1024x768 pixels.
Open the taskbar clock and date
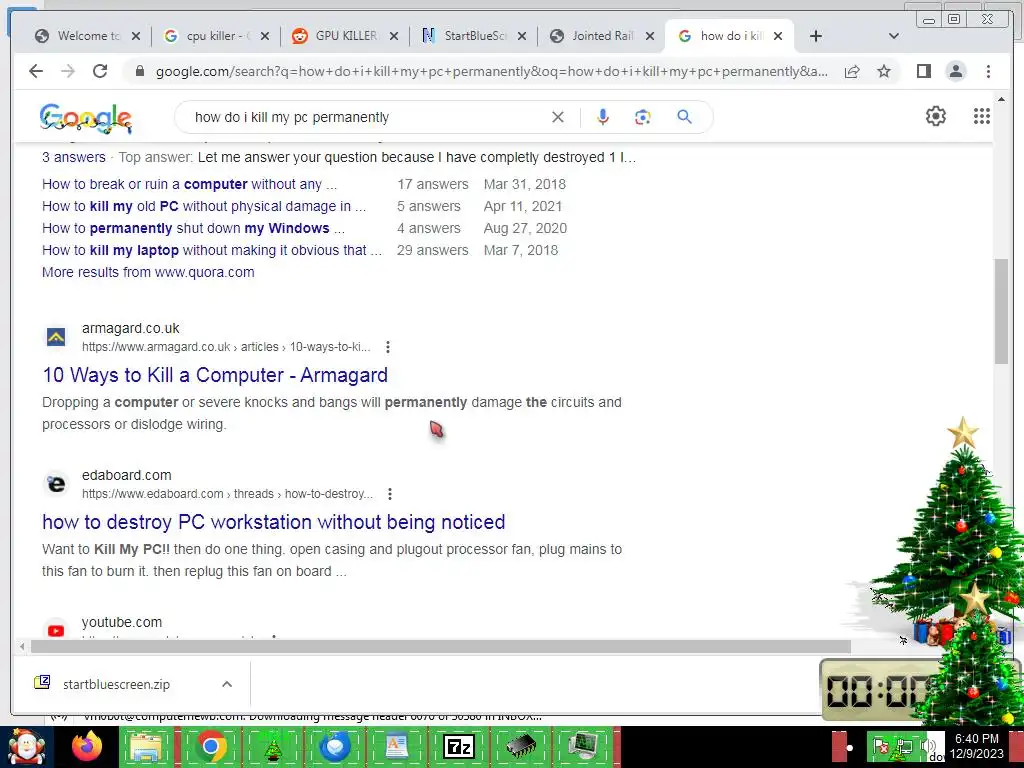(x=976, y=746)
